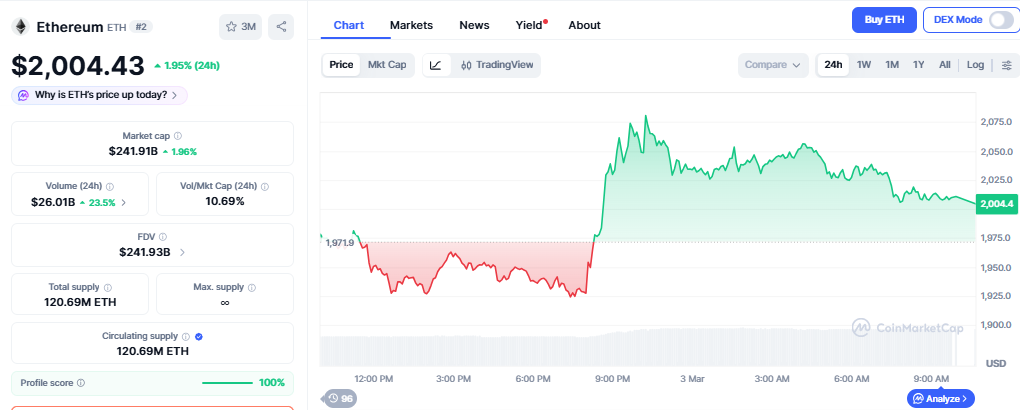
Task: Open the Compare dropdown
Action: pos(773,65)
